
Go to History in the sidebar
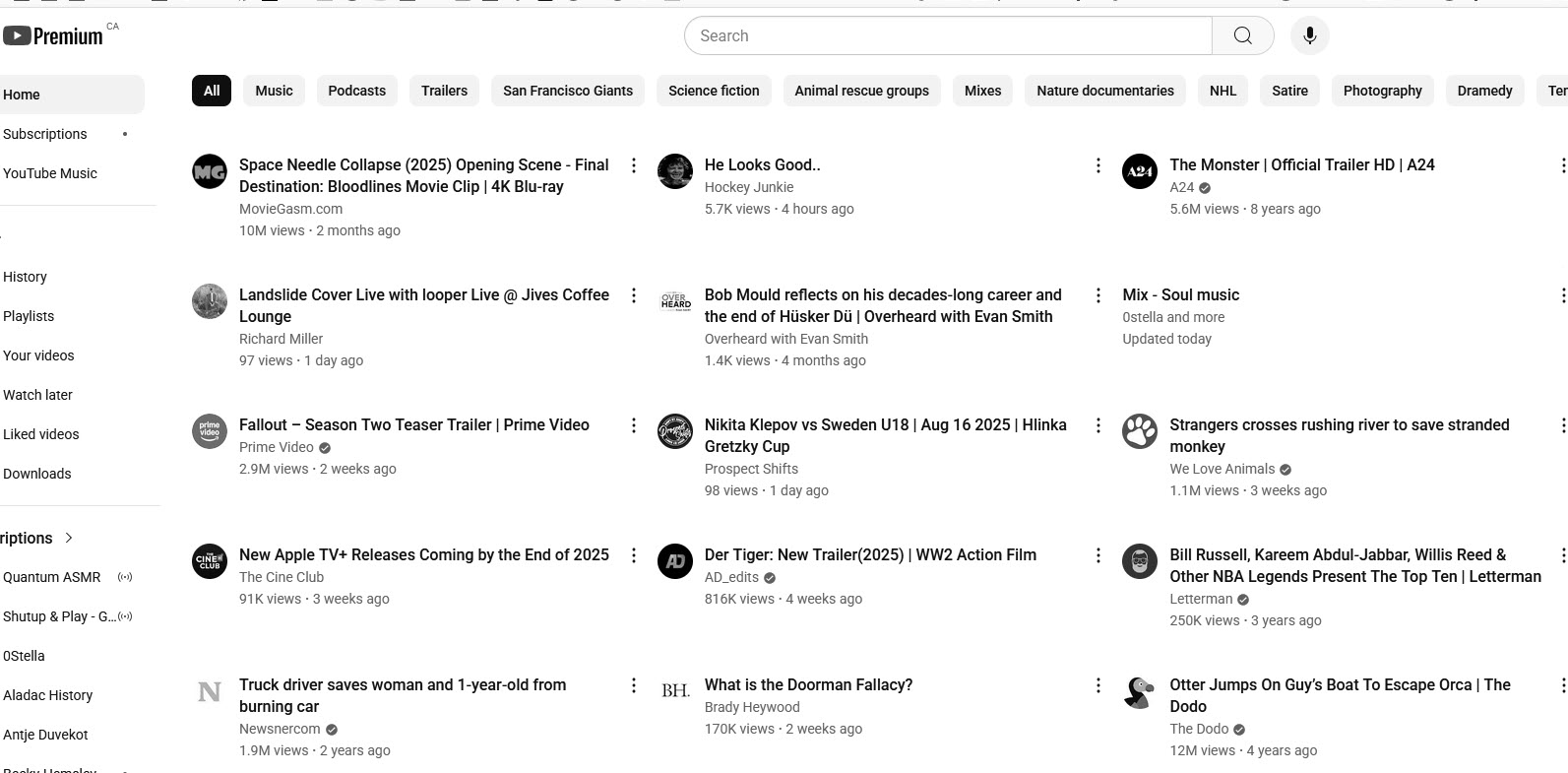coord(25,277)
